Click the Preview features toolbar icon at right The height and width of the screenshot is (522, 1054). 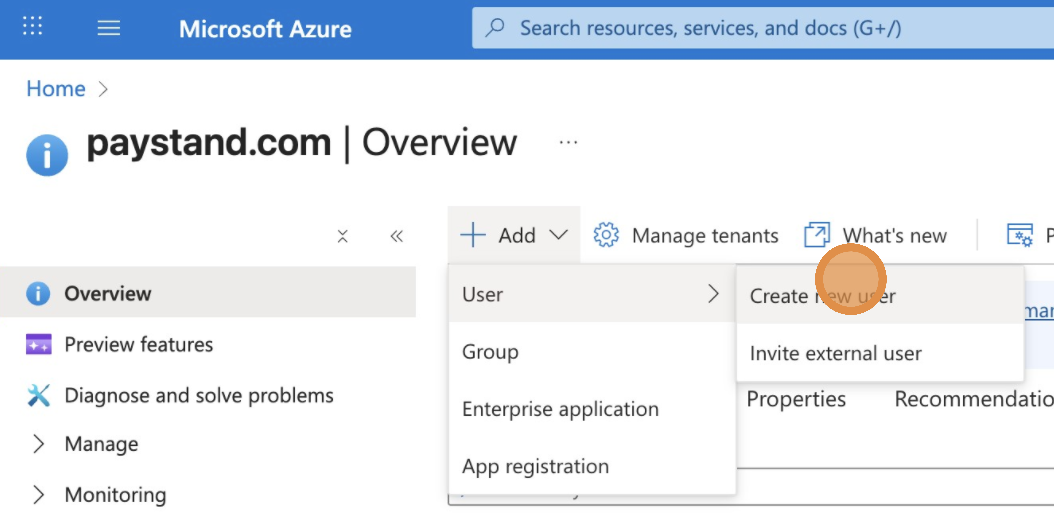pyautogui.click(x=1020, y=235)
